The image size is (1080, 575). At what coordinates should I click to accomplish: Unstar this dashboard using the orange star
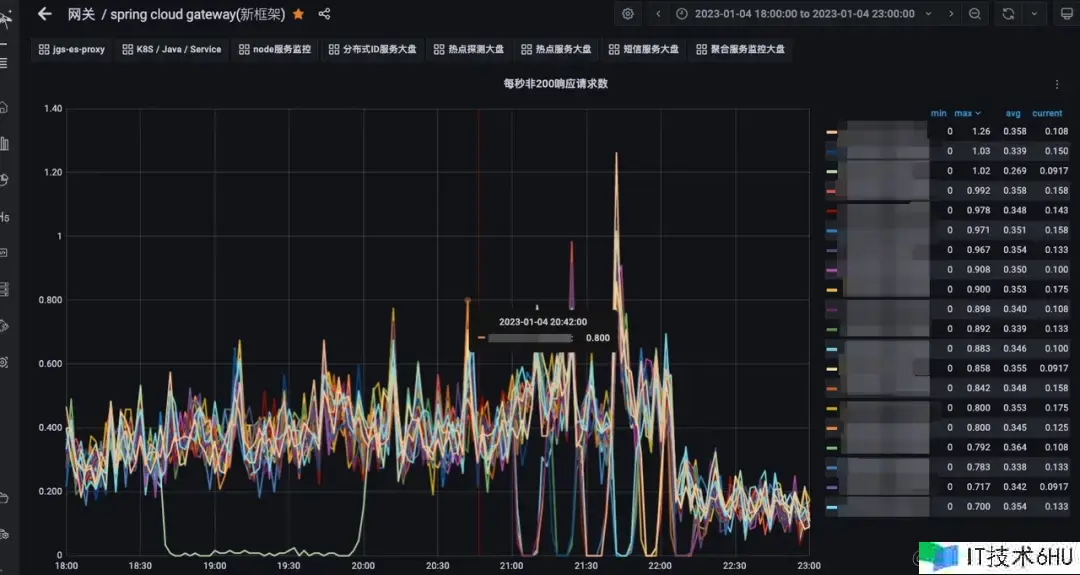click(x=298, y=14)
